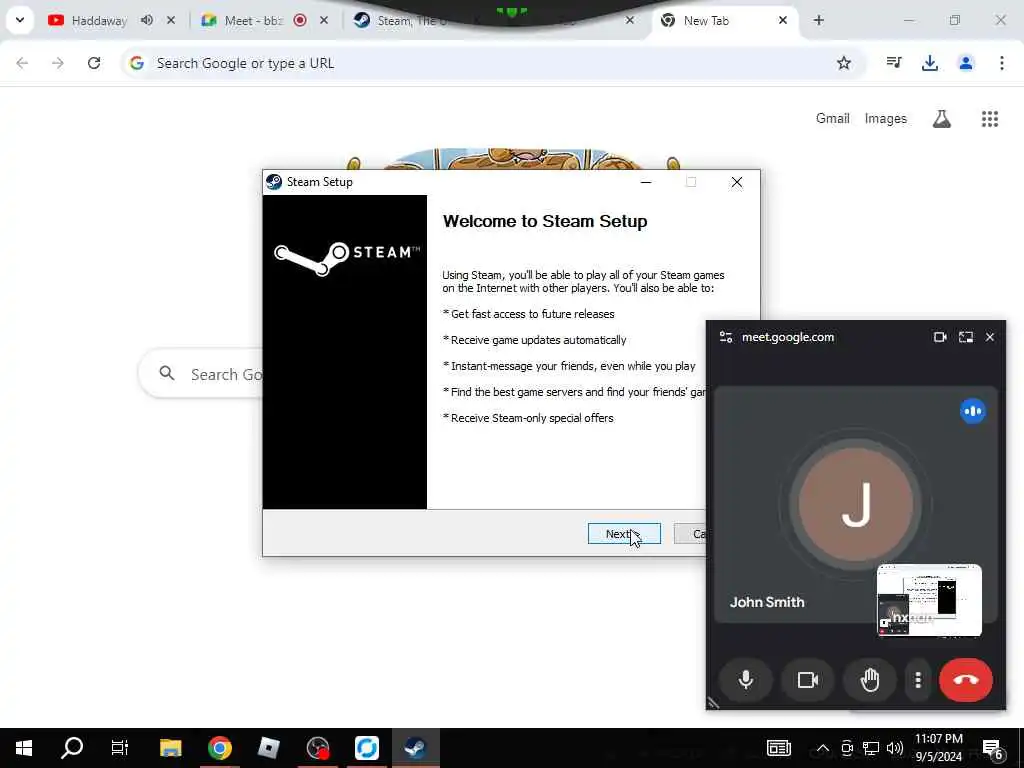Screen dimensions: 1024x768
Task: Leave the Meet call
Action: (966, 680)
